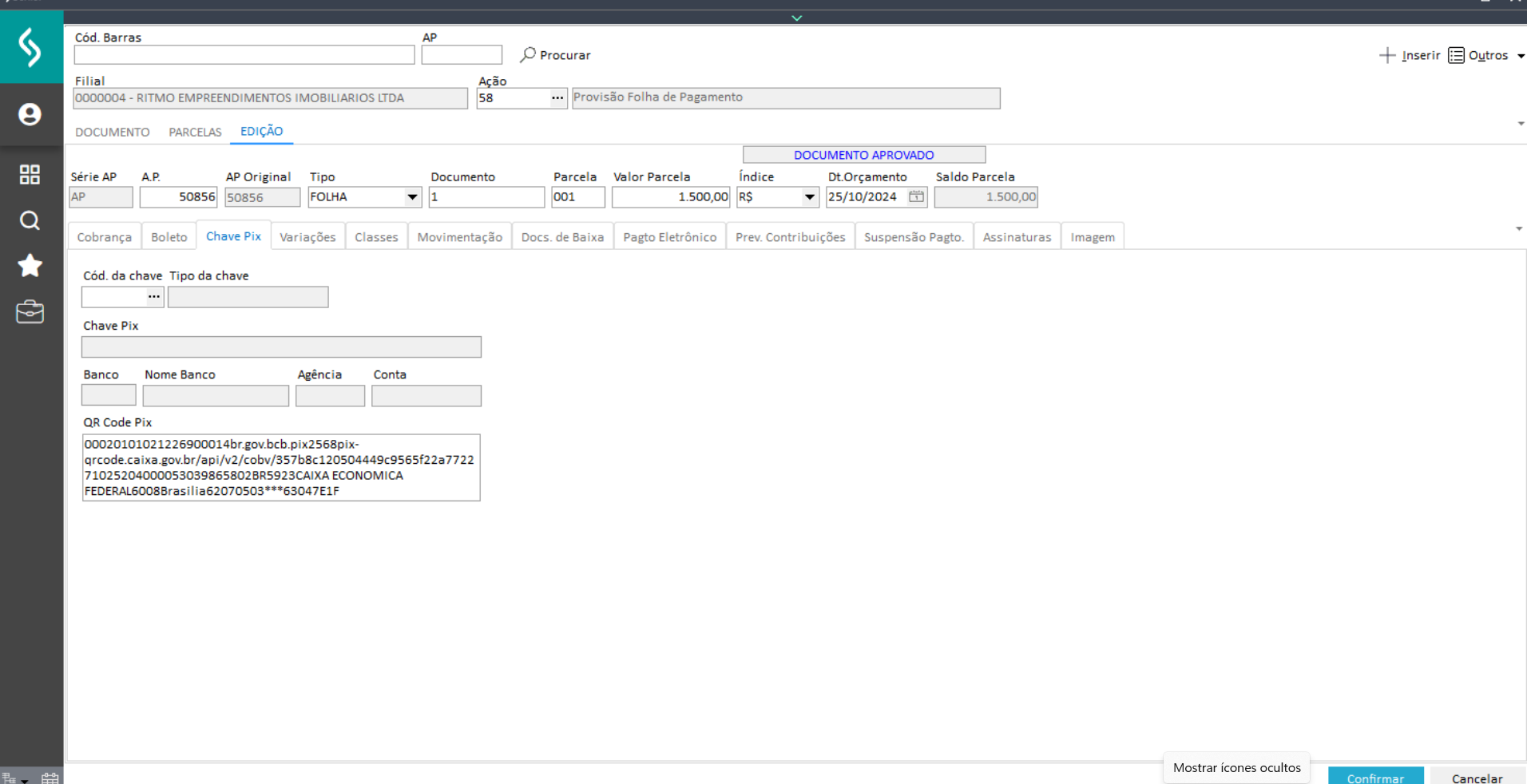The height and width of the screenshot is (784, 1527).
Task: Expand the top header chevron
Action: [x=796, y=18]
